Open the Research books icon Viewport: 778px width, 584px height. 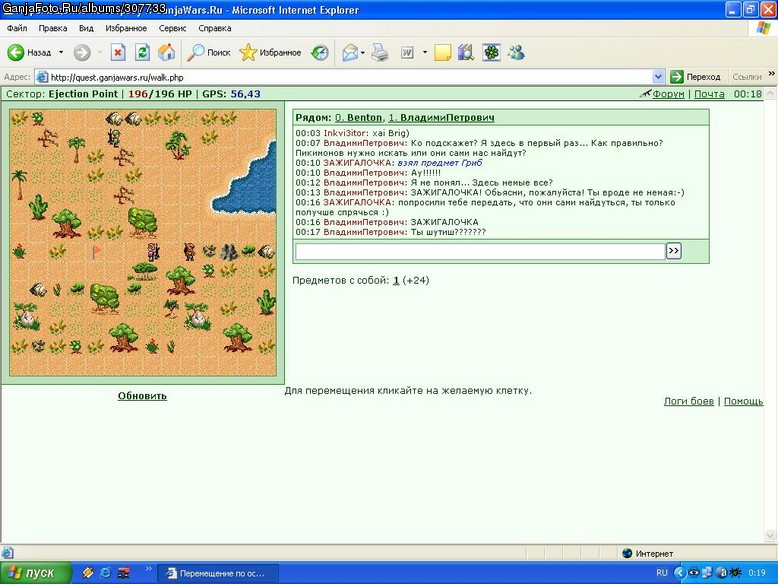(466, 52)
